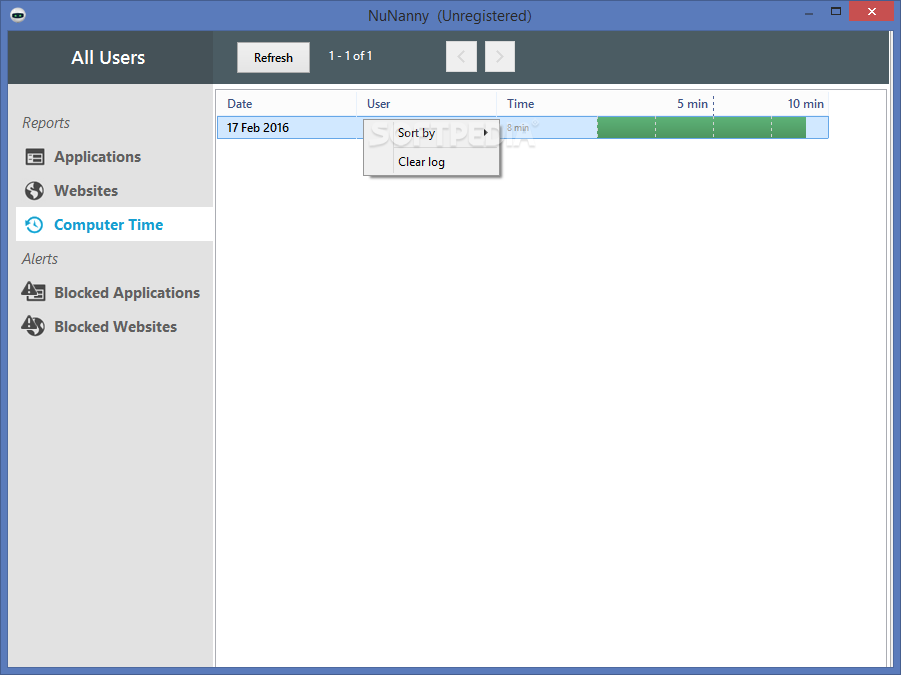
Task: Open the Websites report
Action: pyautogui.click(x=86, y=191)
